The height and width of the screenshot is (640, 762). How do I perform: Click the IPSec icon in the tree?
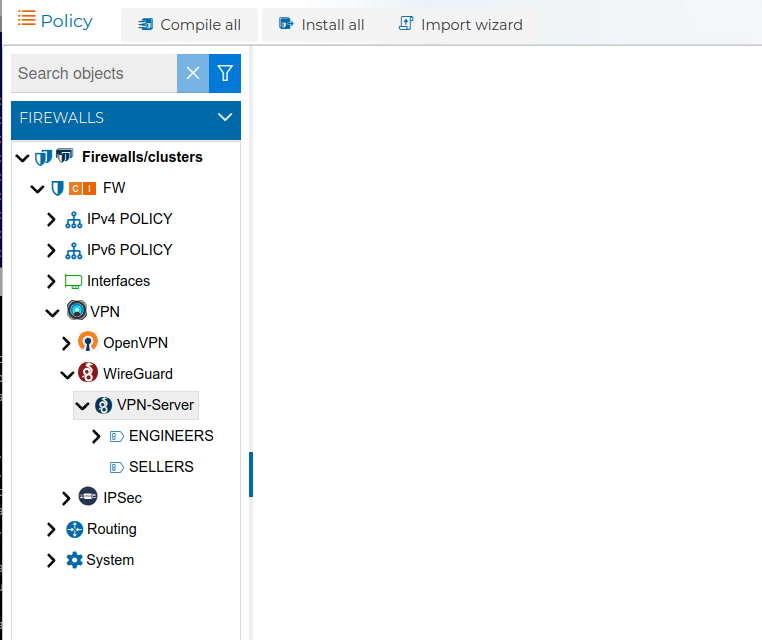88,498
